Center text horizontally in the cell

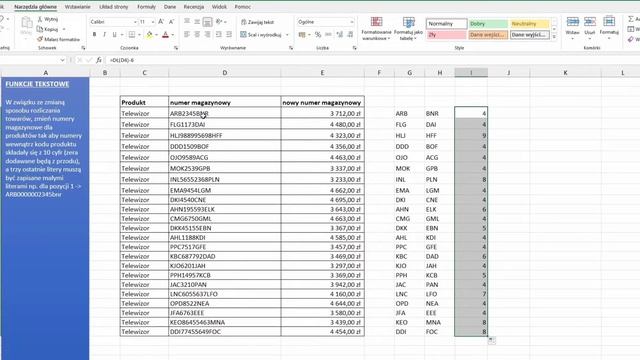(197, 35)
